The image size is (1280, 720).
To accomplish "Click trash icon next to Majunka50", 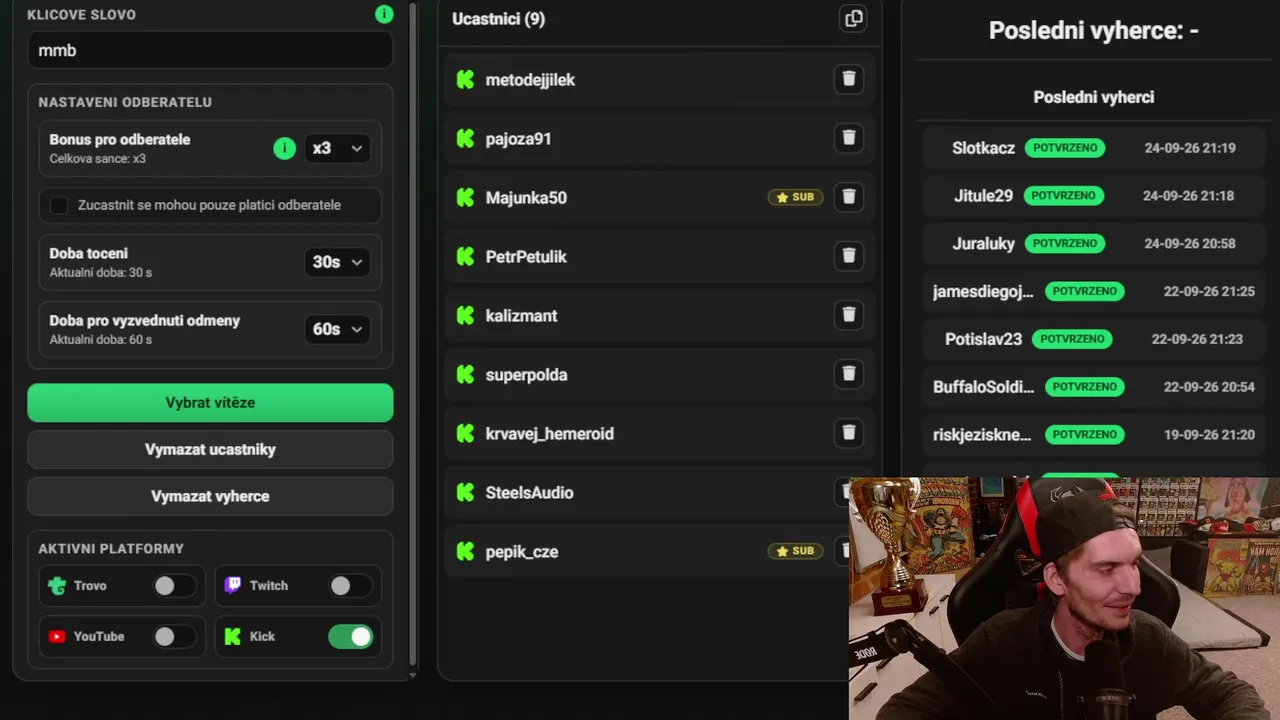I will pos(849,197).
